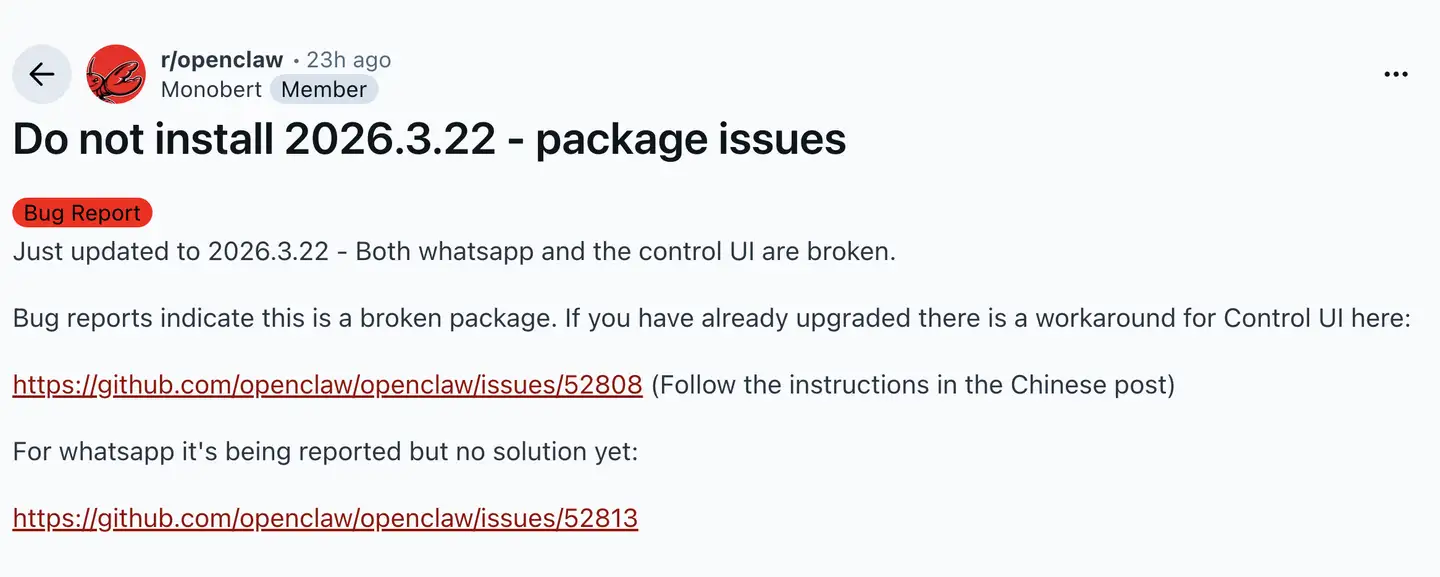1440x577 pixels.
Task: Click the 23h ago timestamp
Action: [349, 60]
